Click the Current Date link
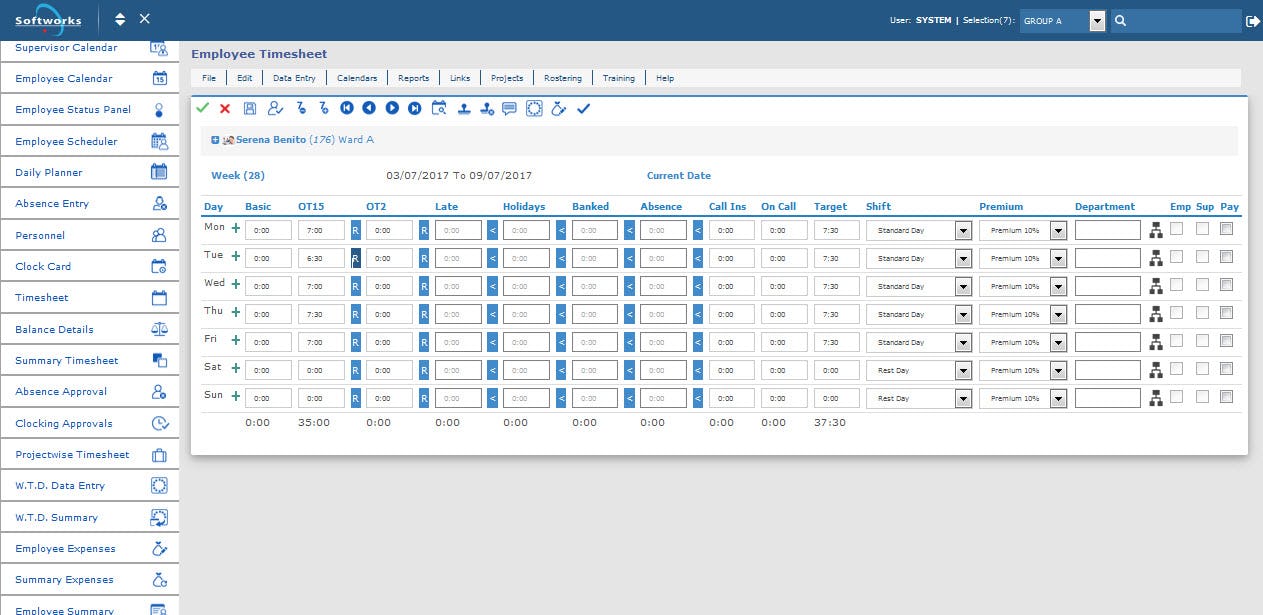The image size is (1263, 615). tap(679, 175)
